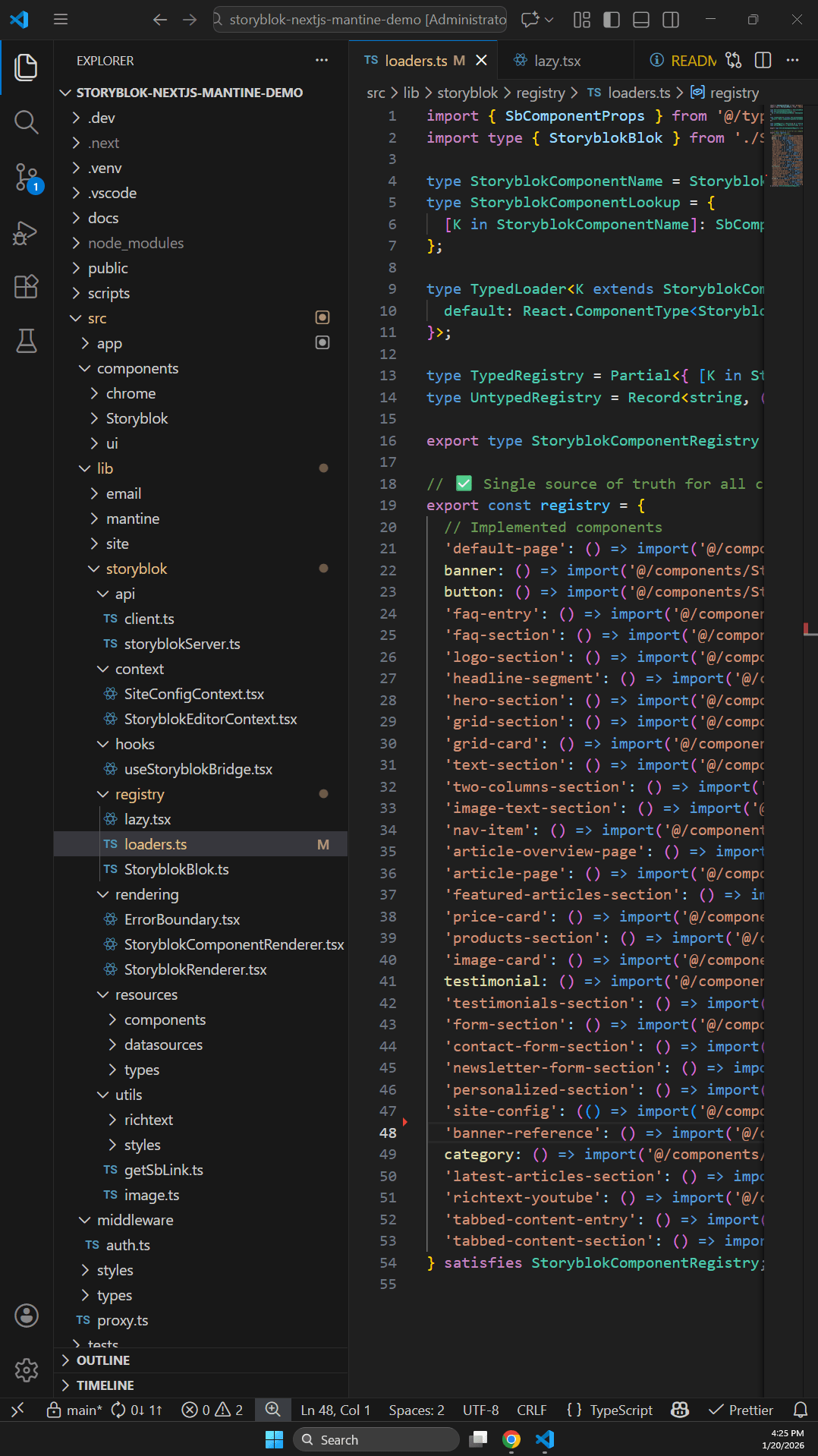Open Run and Debug view
Viewport: 818px width, 1456px height.
(27, 232)
